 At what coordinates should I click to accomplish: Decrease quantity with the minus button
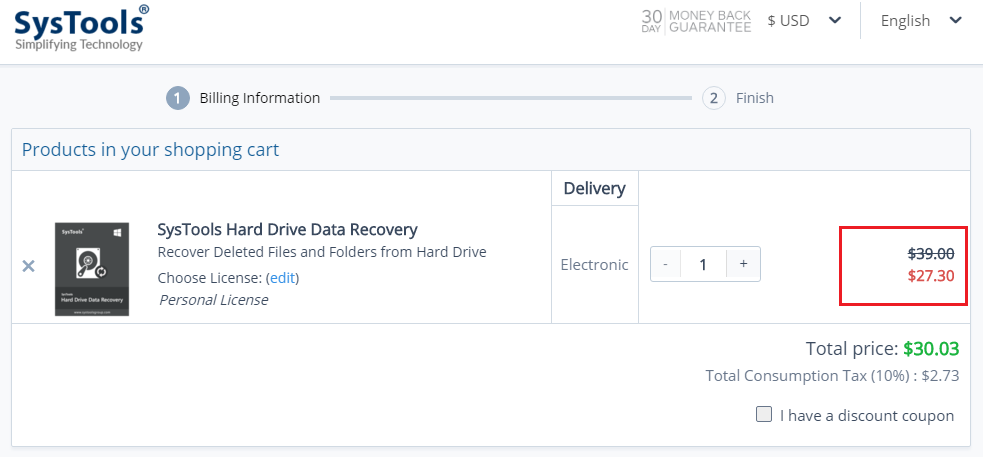[x=665, y=264]
